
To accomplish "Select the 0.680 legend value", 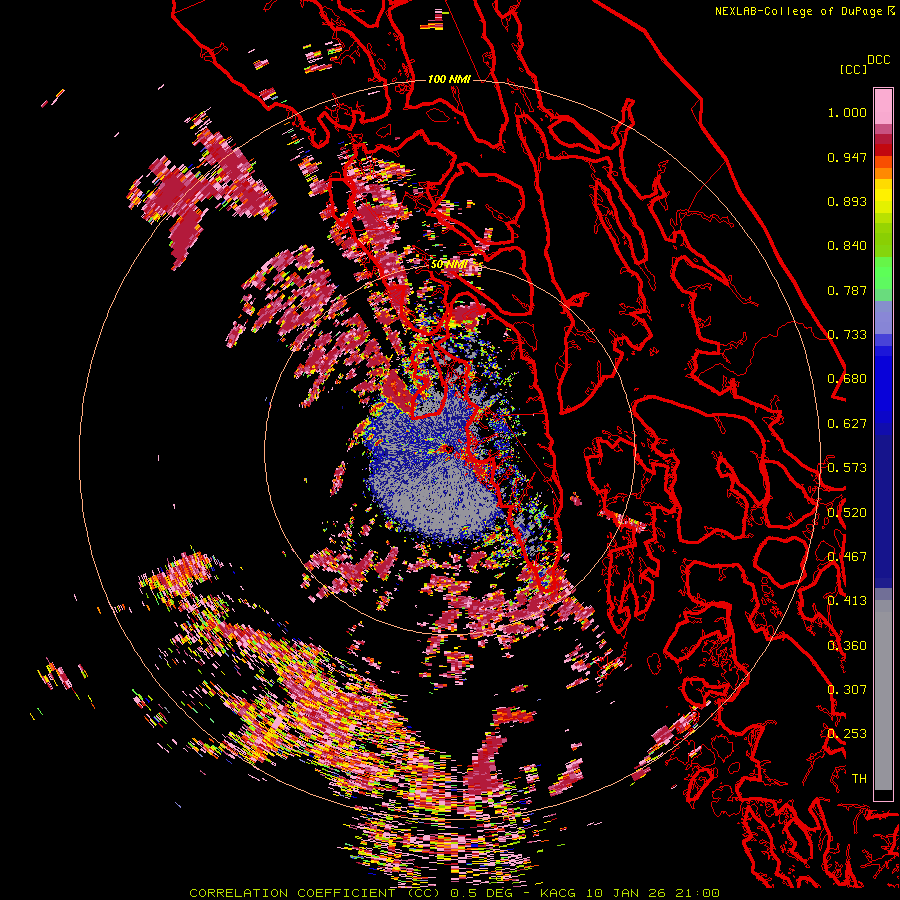I will [x=847, y=379].
